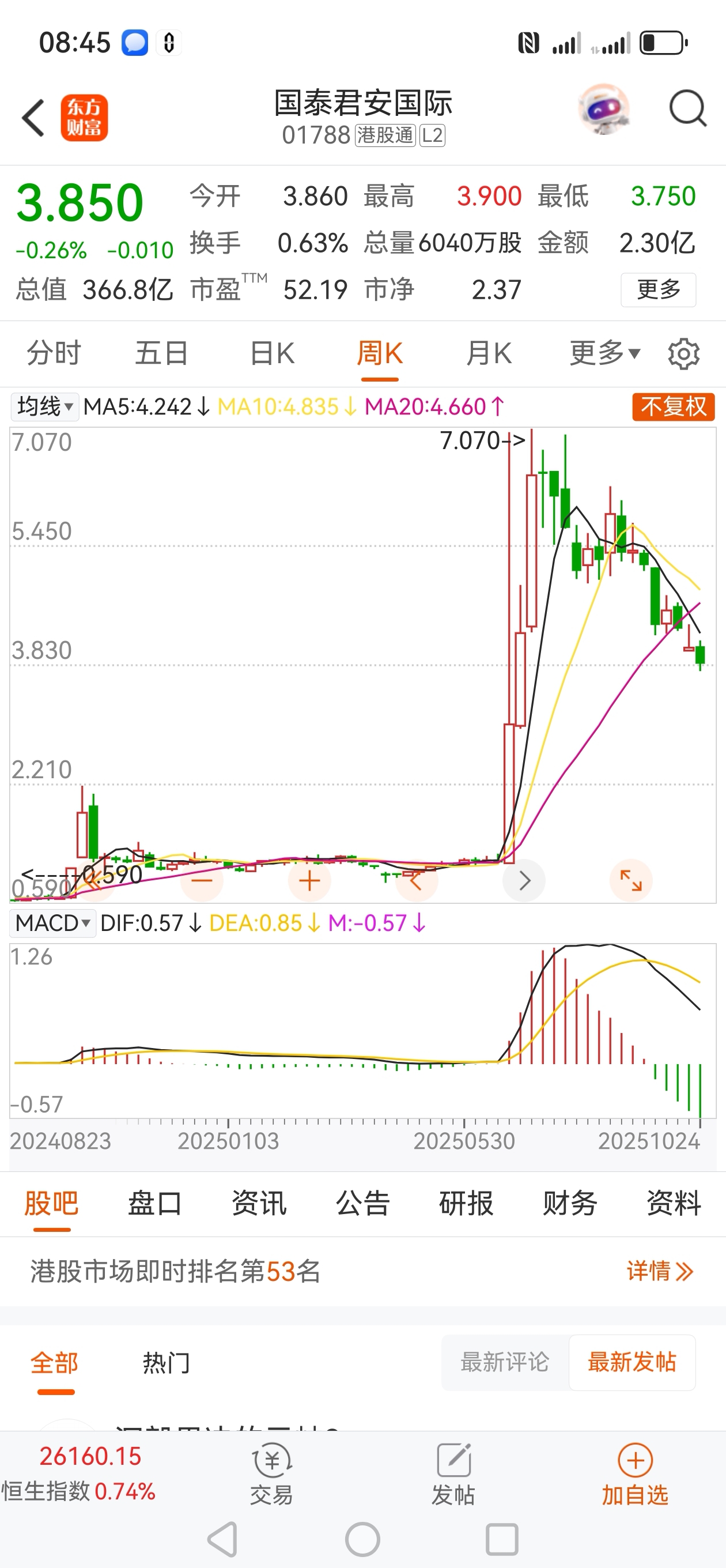The height and width of the screenshot is (1568, 726).
Task: Open the 资讯 tab
Action: pos(259,1204)
